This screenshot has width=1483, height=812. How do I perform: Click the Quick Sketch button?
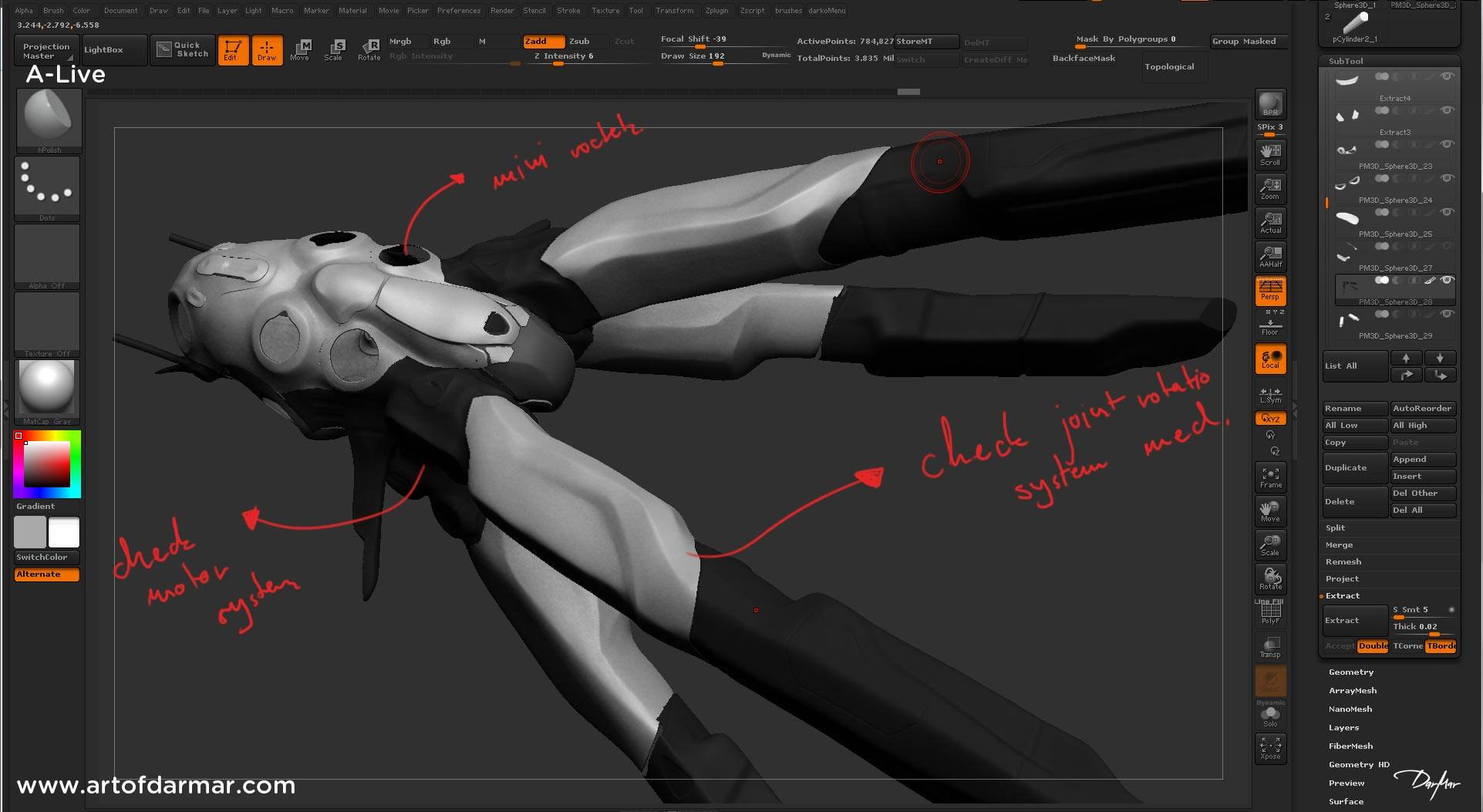(x=182, y=50)
